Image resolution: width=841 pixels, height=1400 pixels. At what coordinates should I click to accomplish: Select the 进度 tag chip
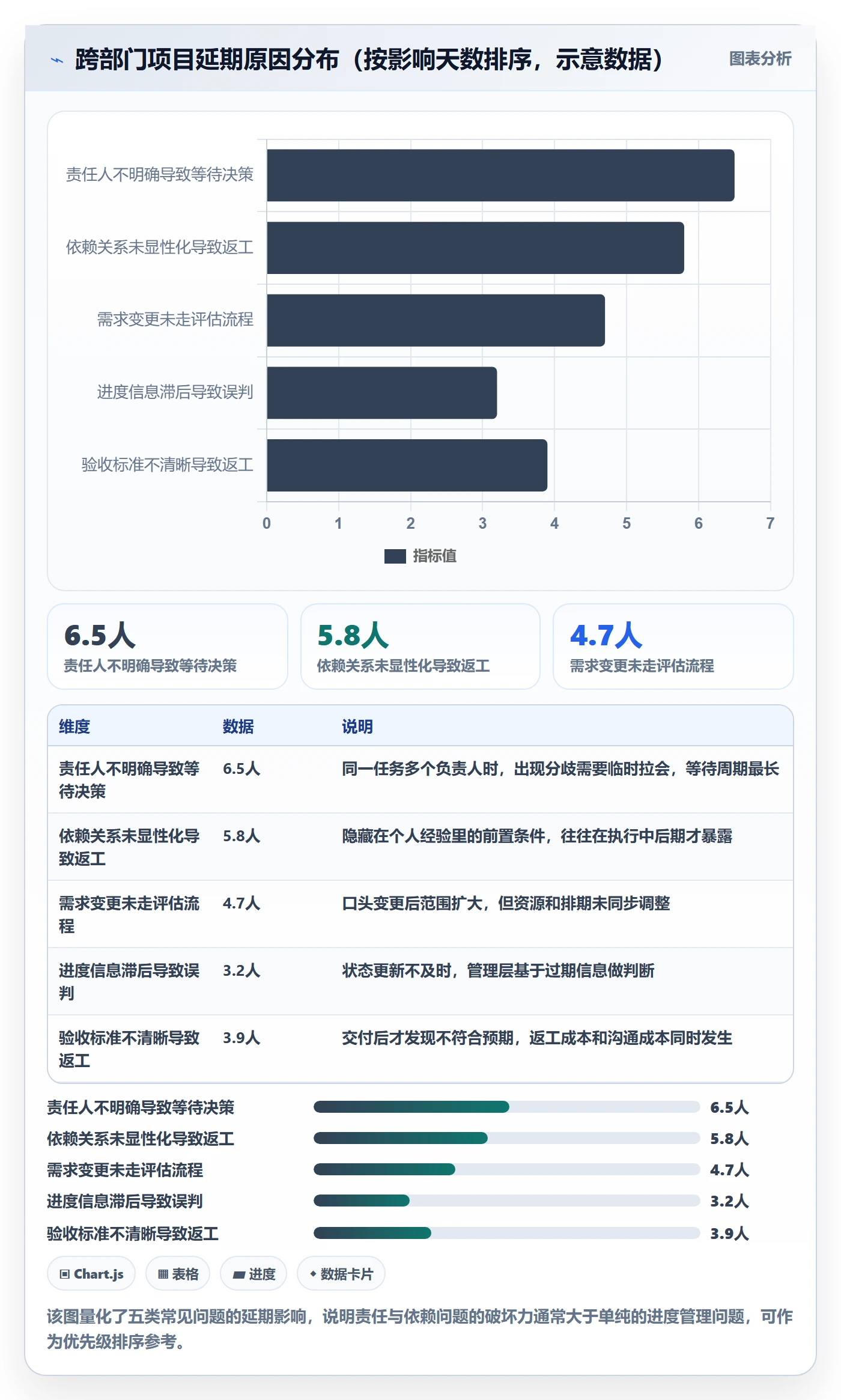(x=254, y=1274)
